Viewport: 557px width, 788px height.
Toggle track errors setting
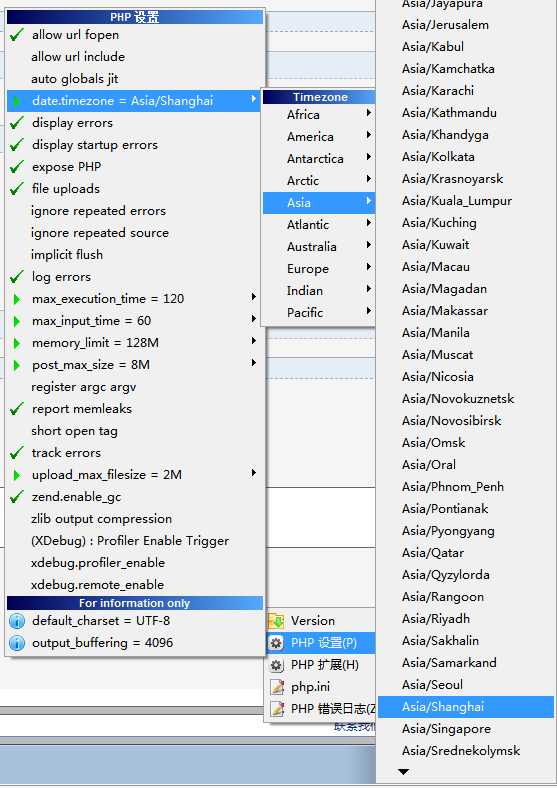tap(135, 453)
